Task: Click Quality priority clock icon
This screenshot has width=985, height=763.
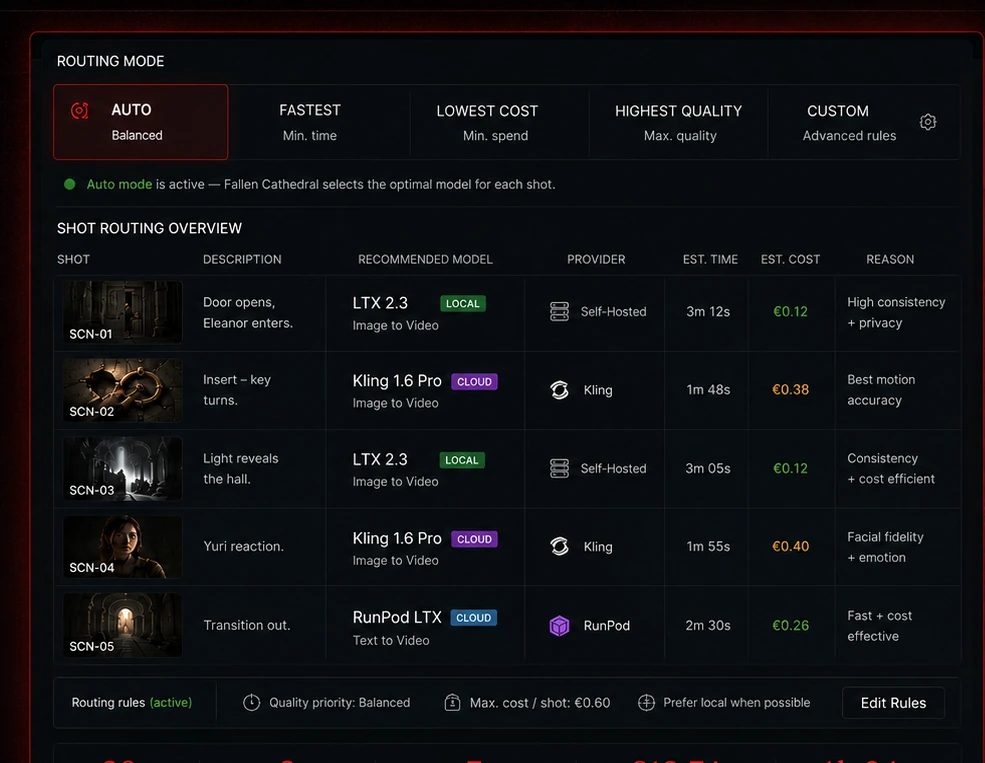Action: coord(251,703)
